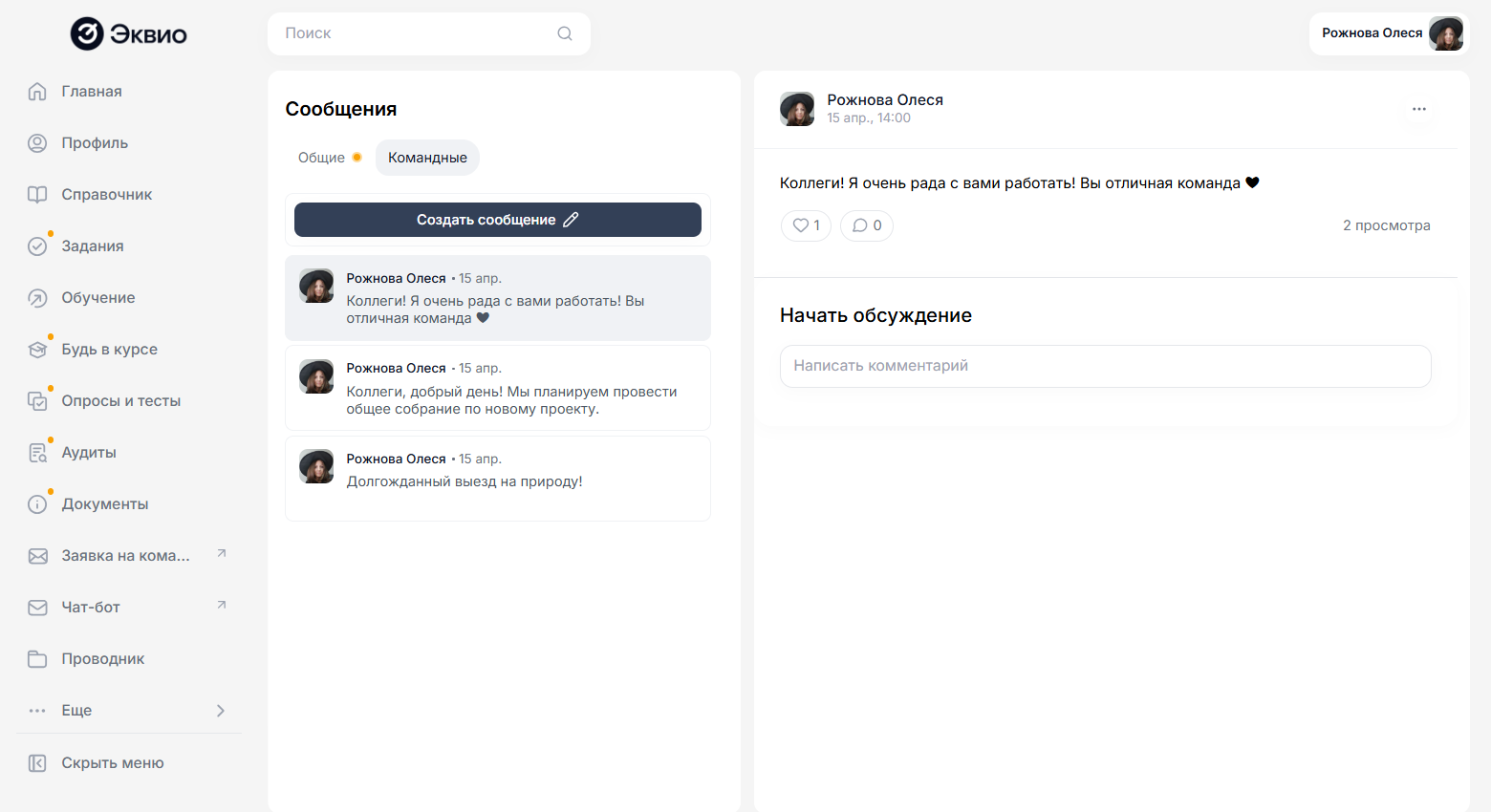Open the Чат-бот external link
Screen dimensions: 1491x812
pyautogui.click(x=222, y=606)
